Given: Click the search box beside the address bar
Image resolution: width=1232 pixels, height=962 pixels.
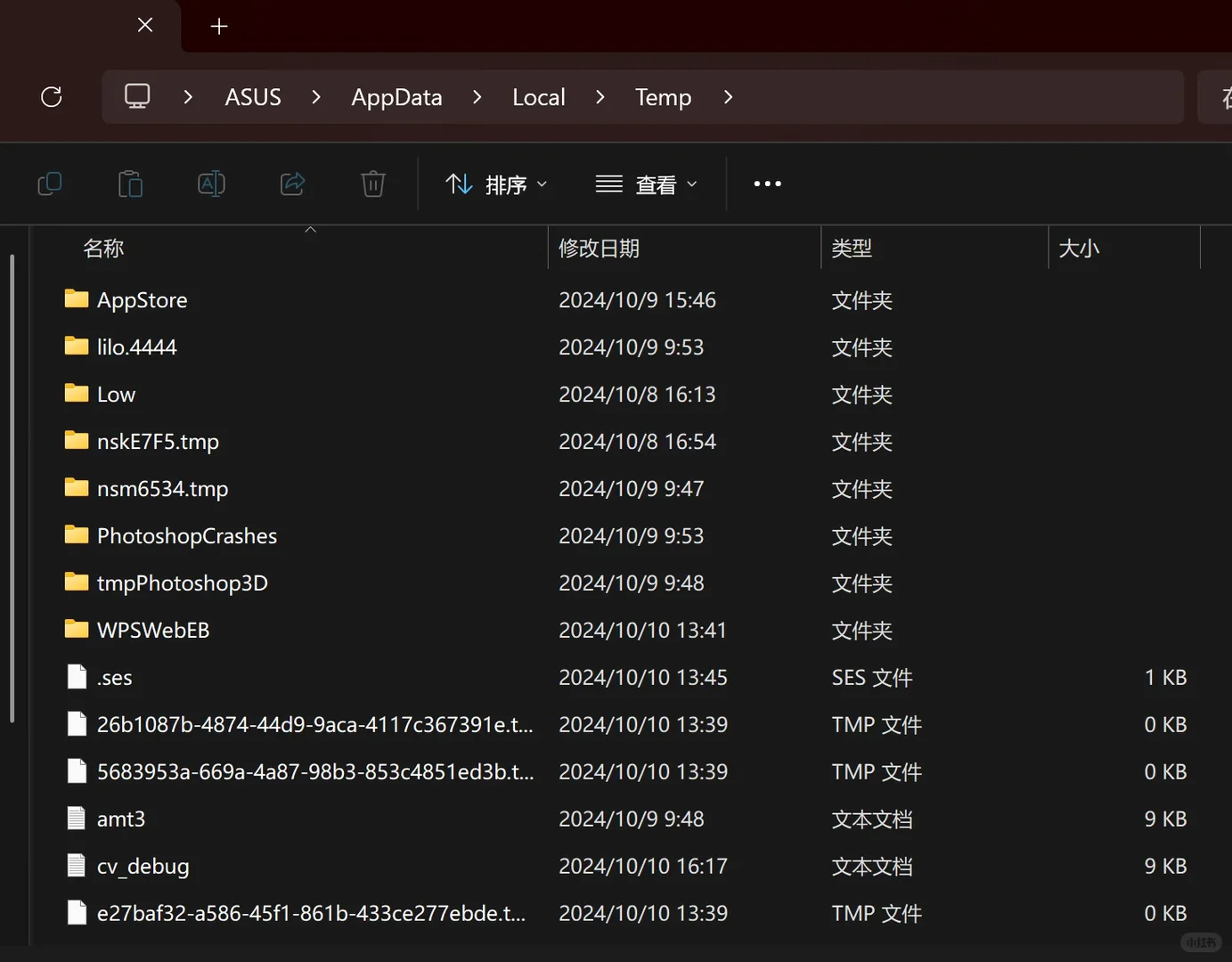Looking at the screenshot, I should 1215,97.
